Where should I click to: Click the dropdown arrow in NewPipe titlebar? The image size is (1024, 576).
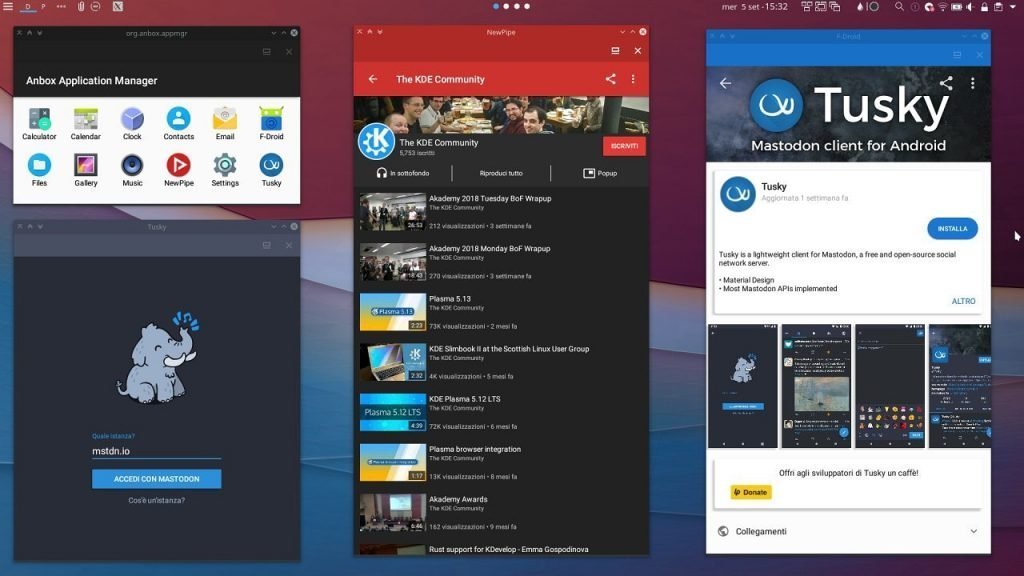click(x=622, y=31)
